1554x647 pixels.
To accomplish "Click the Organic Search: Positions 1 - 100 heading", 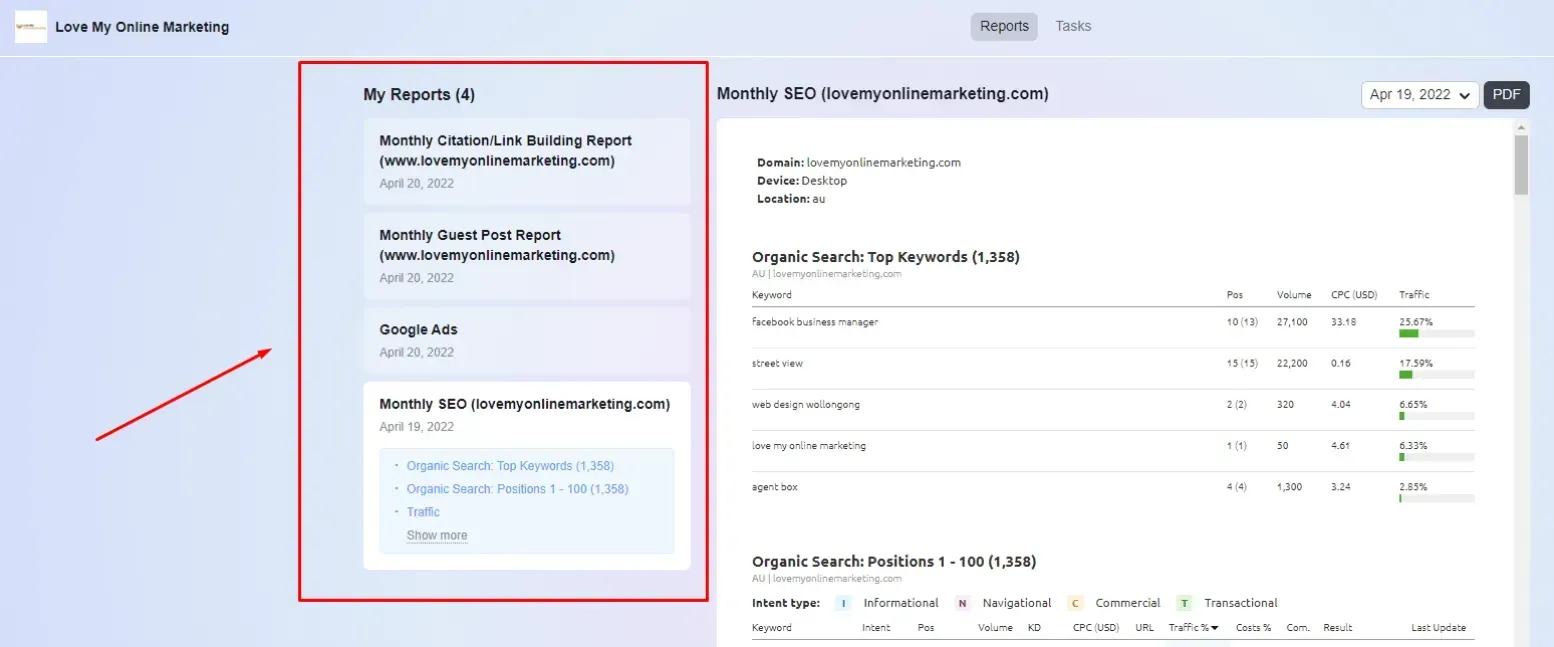I will point(894,562).
